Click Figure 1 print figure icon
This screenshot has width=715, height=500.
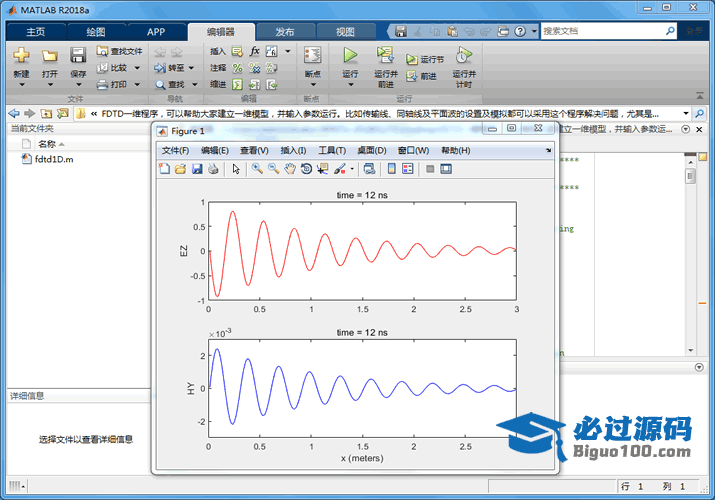click(x=213, y=169)
